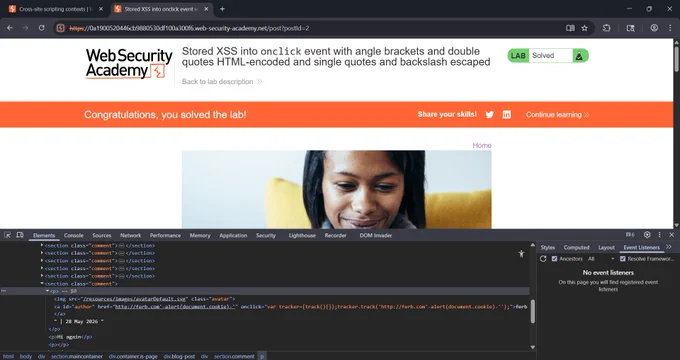The image size is (680, 360).
Task: Show the Styles sidebar pane
Action: pyautogui.click(x=548, y=247)
